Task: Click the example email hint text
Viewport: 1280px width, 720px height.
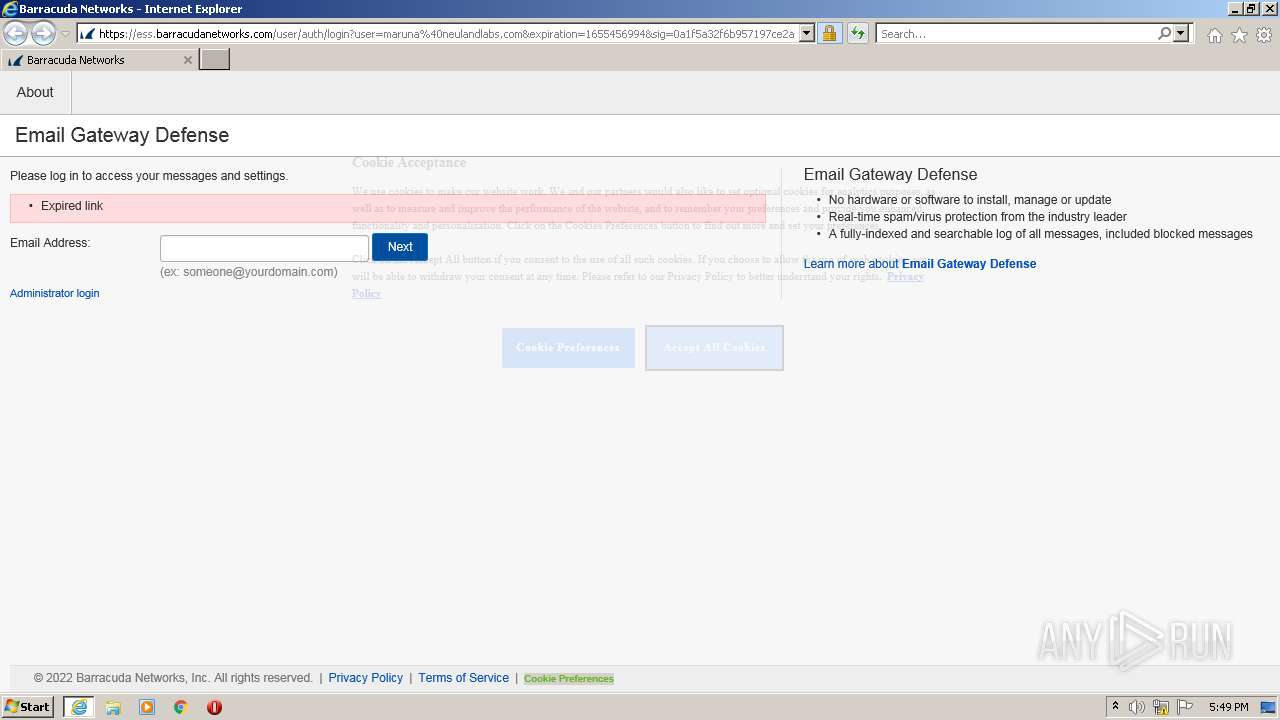Action: click(249, 272)
